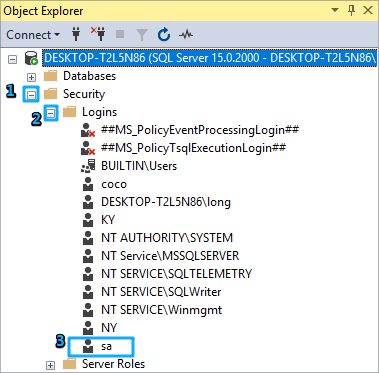Click the user icon beside NT SERVICE\SQLTELEMETRY
Screen dimensions: 379x373
(88, 274)
